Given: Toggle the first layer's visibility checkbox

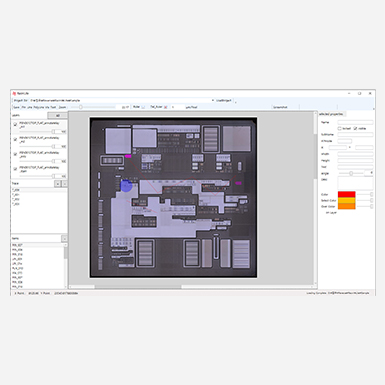Looking at the screenshot, I should click(x=15, y=125).
